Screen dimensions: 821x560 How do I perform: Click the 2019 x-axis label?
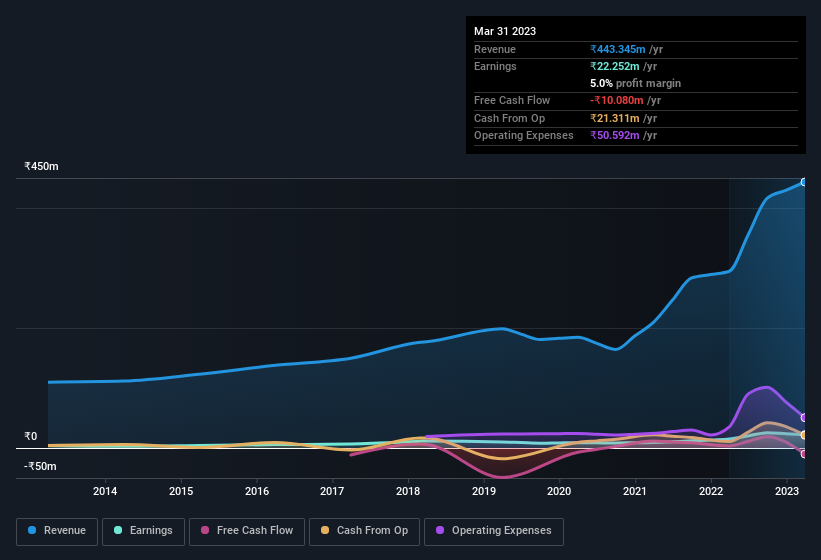(484, 491)
